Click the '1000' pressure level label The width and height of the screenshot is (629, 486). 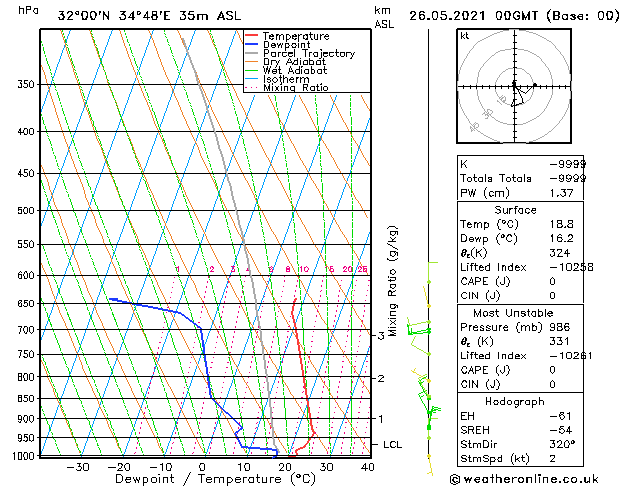click(x=23, y=456)
